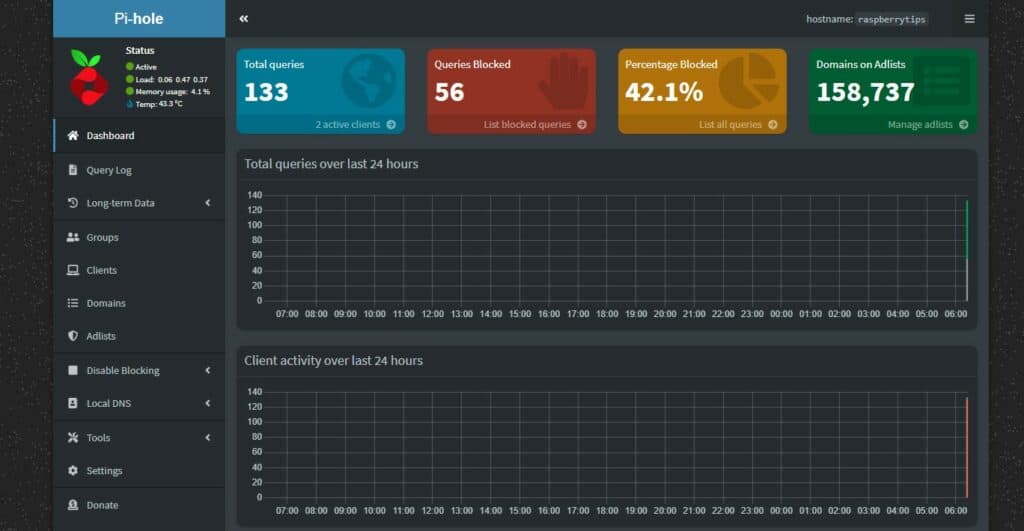Open the Domains menu item

point(139,303)
